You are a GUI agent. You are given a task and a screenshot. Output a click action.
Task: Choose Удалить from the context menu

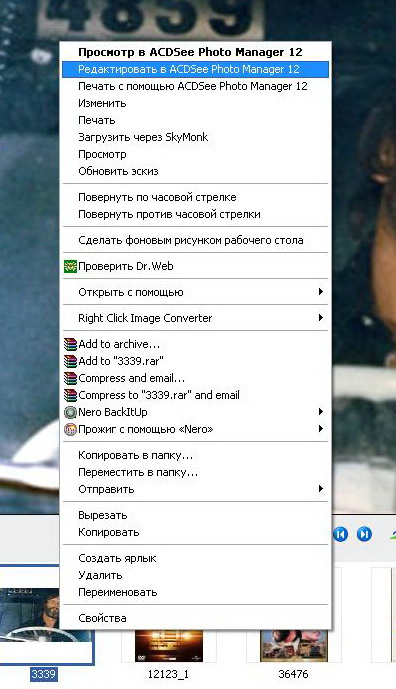pyautogui.click(x=196, y=575)
